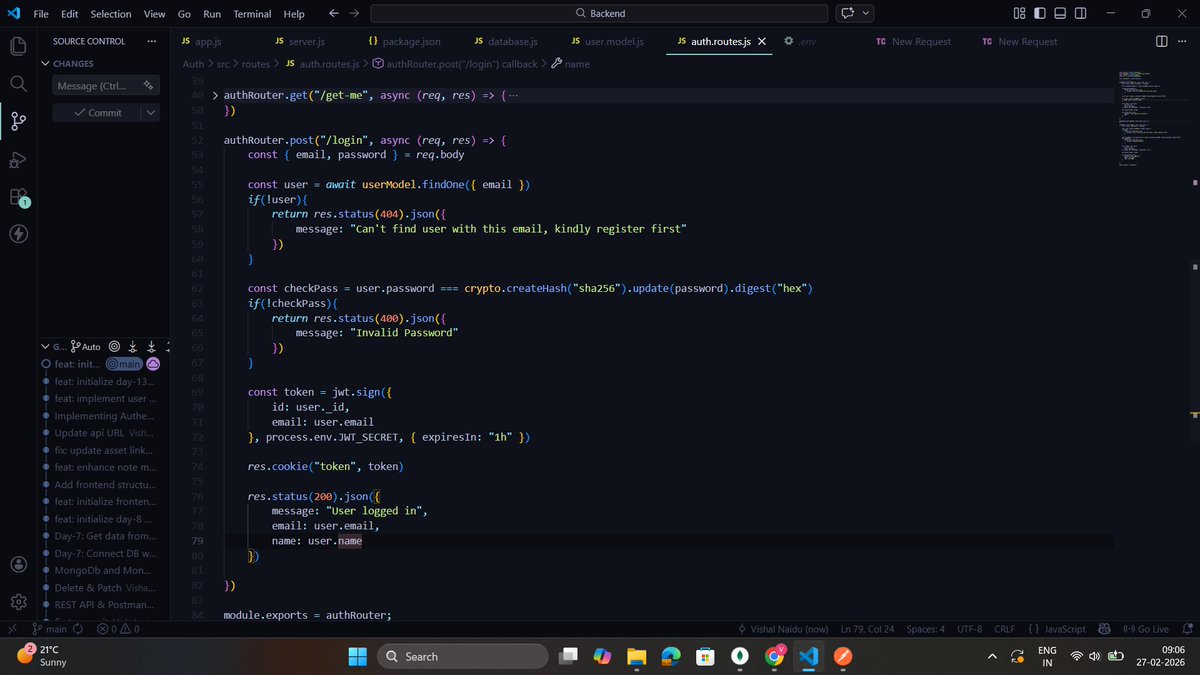Image resolution: width=1200 pixels, height=675 pixels.
Task: Click the cloud publish icon on top commit
Action: tap(153, 365)
